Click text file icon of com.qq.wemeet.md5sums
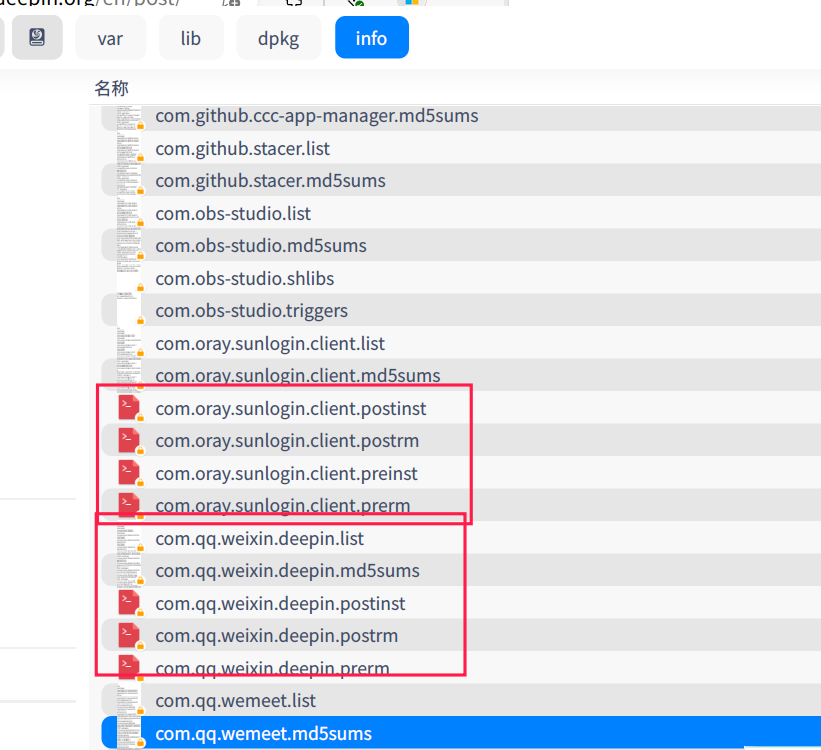This screenshot has height=750, width=821. point(129,733)
